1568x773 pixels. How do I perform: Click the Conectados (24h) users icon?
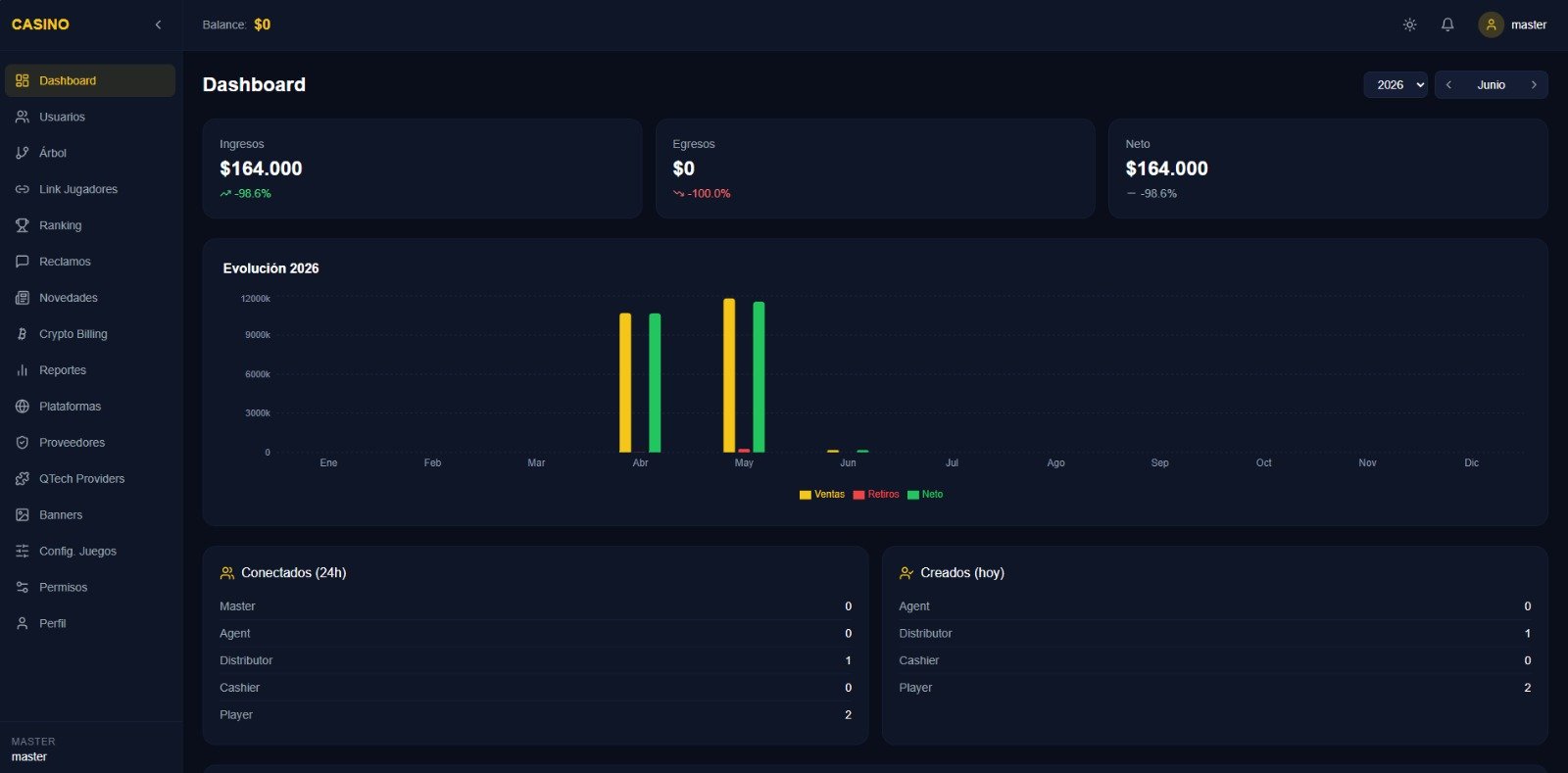coord(227,573)
